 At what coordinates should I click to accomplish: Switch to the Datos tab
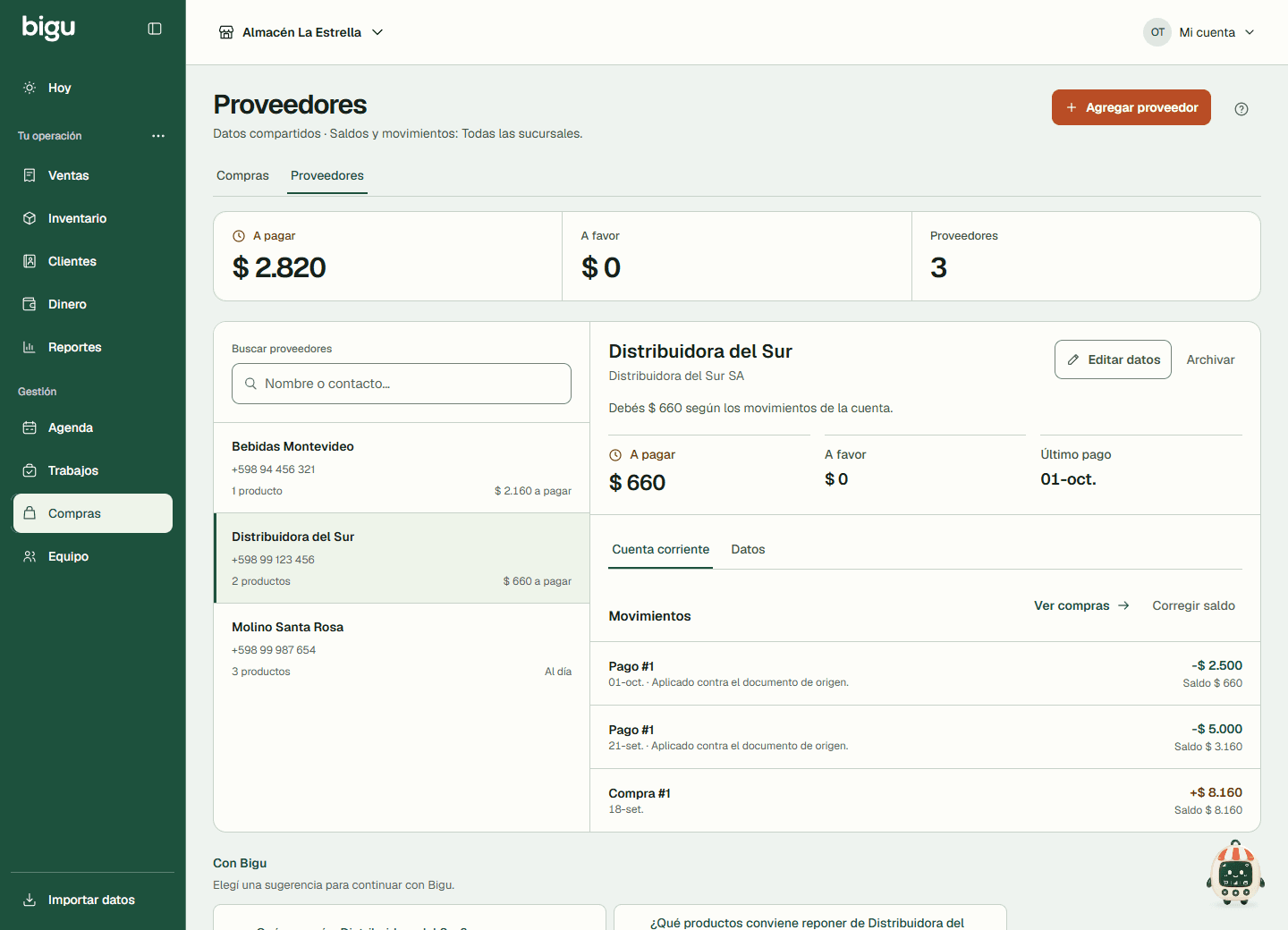748,549
